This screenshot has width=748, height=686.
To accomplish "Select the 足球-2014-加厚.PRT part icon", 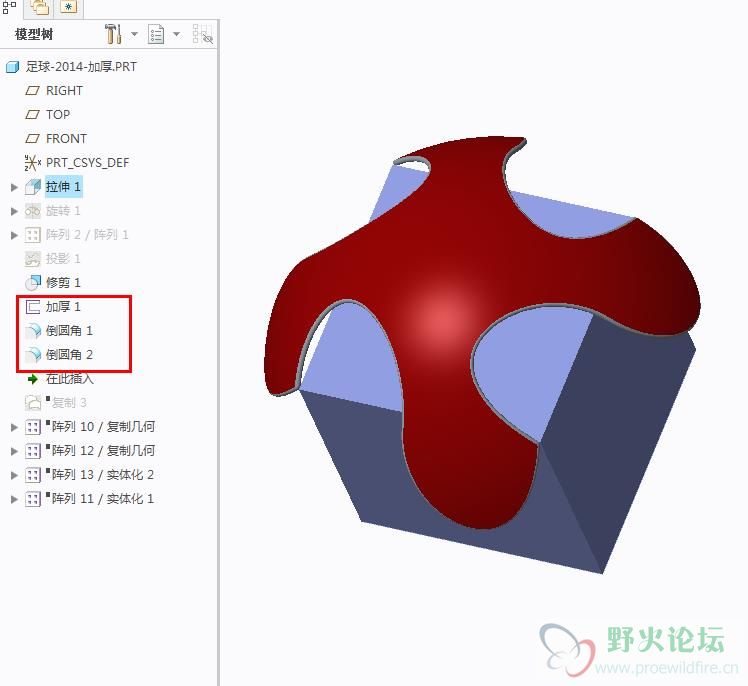I will point(12,67).
